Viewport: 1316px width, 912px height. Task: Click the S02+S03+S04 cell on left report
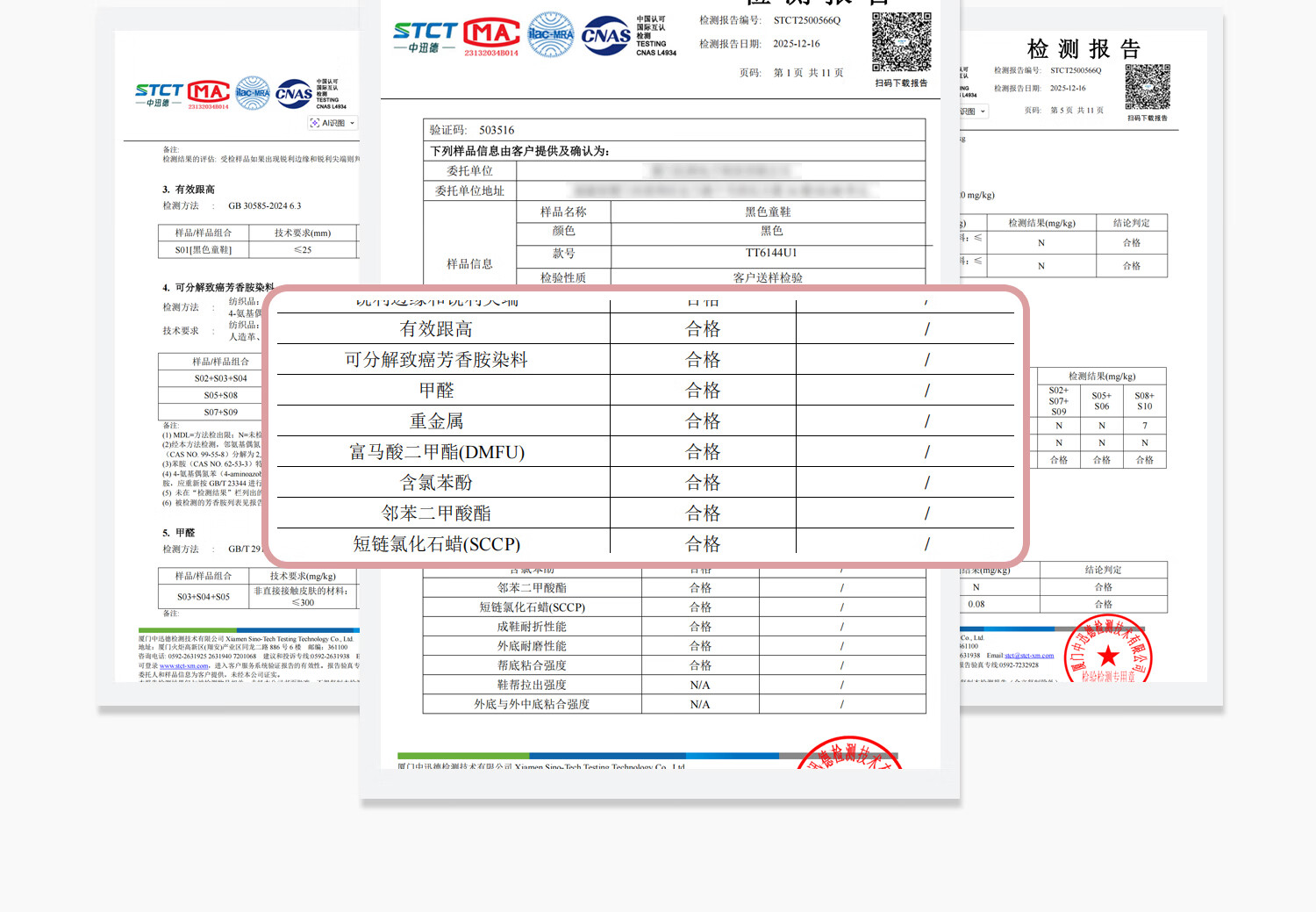(221, 378)
